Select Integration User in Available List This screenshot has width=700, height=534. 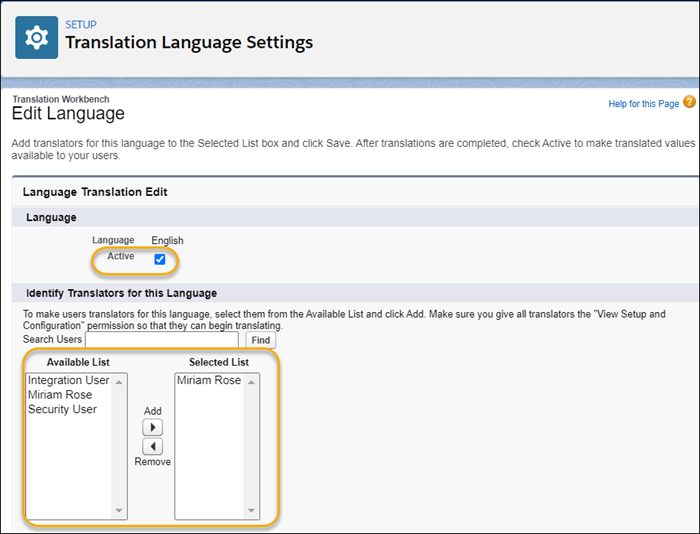click(x=69, y=381)
